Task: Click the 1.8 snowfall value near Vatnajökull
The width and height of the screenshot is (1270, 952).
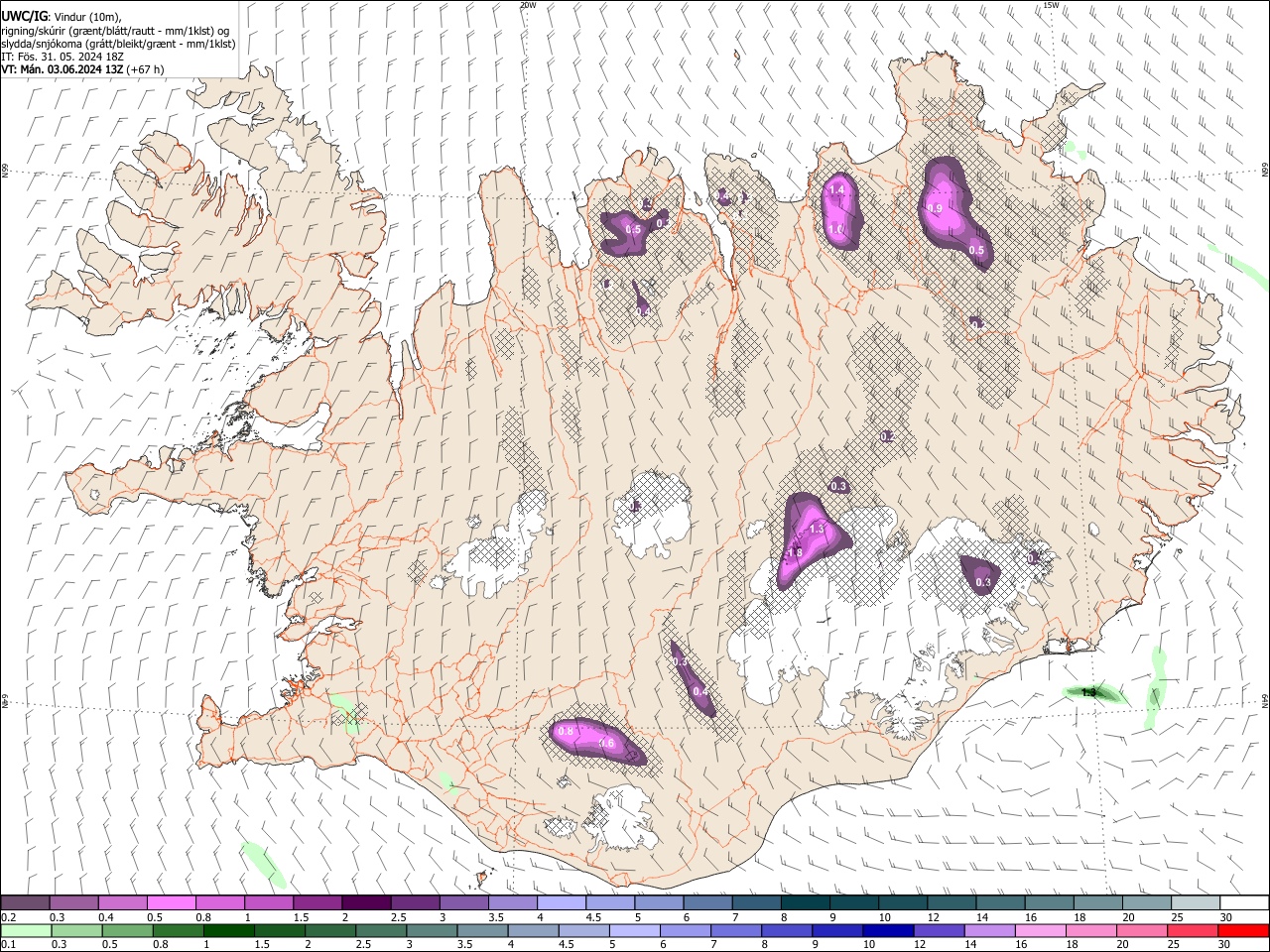Action: click(794, 552)
